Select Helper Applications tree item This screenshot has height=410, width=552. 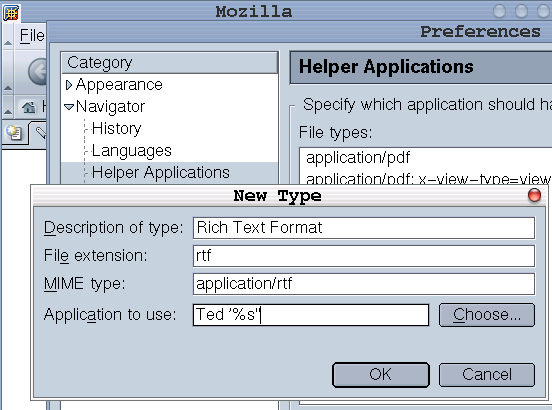click(161, 172)
